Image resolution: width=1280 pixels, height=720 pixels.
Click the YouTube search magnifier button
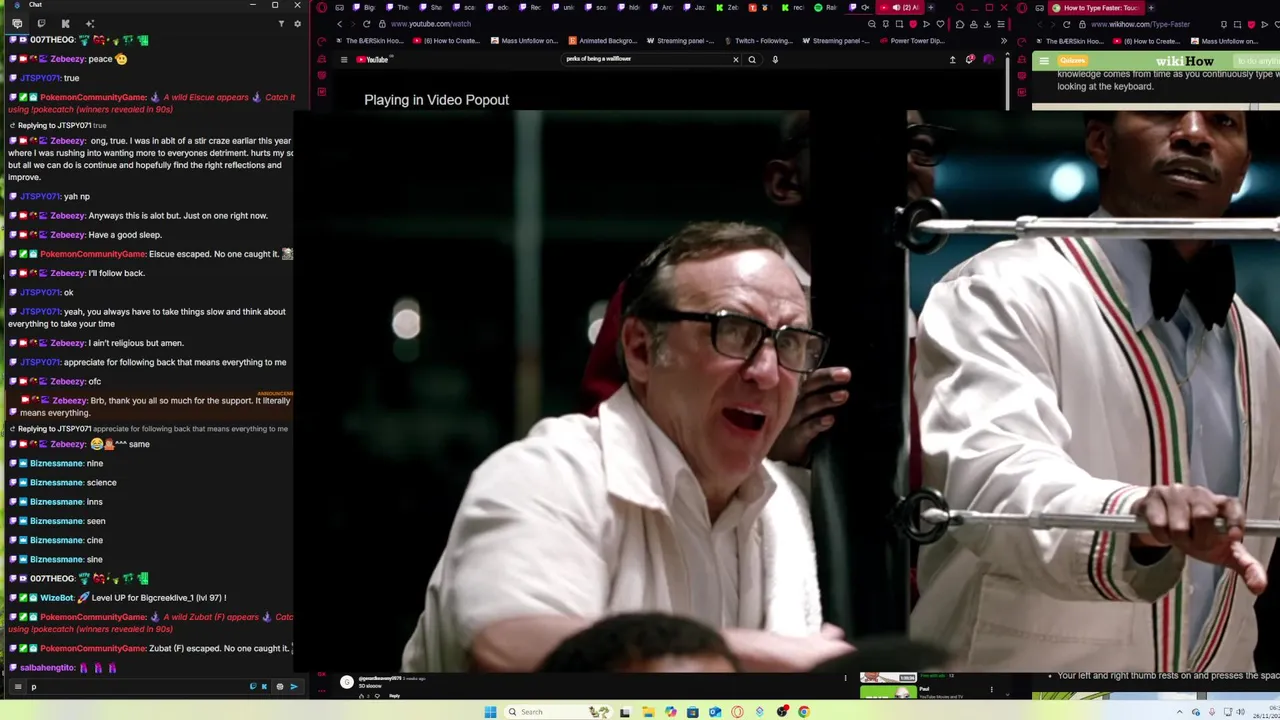[x=752, y=59]
